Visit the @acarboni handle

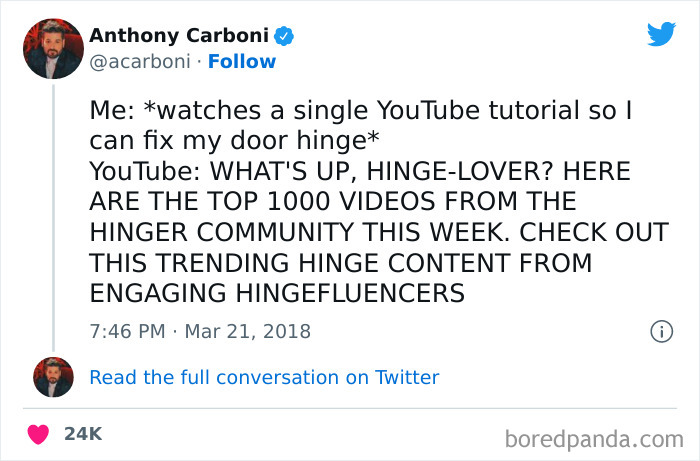click(139, 61)
